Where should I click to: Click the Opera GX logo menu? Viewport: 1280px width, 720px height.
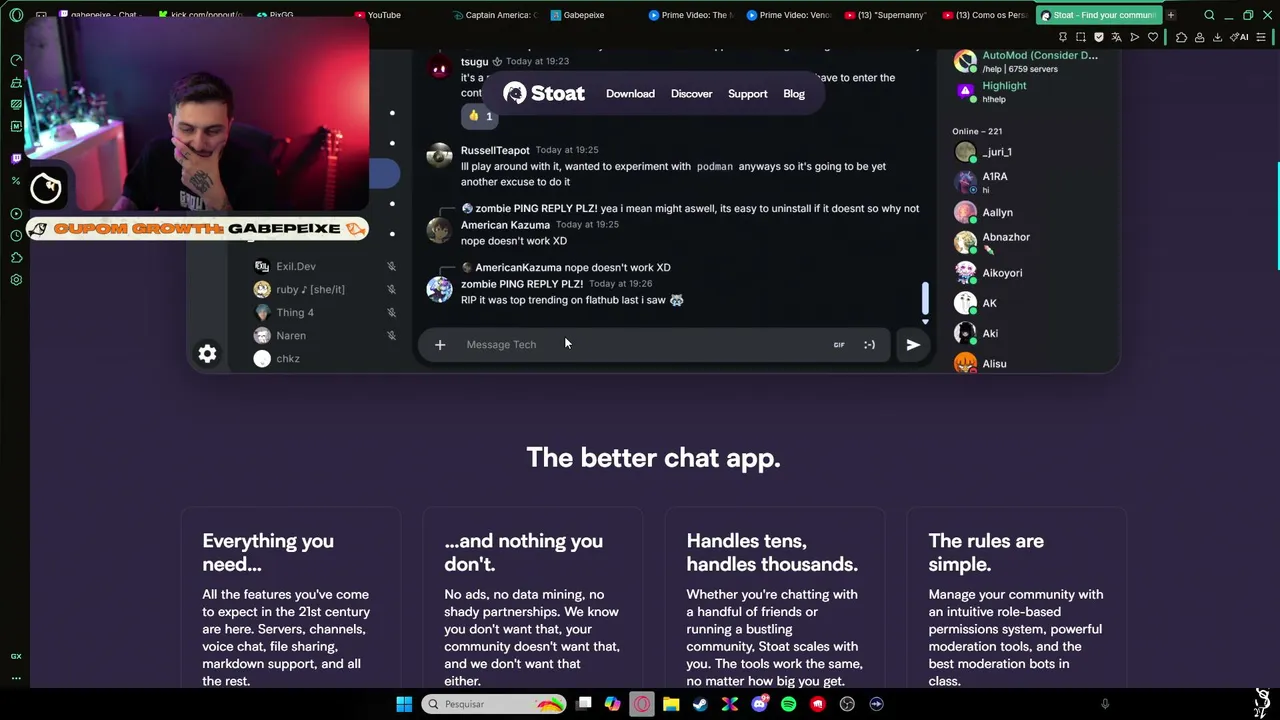tap(16, 15)
